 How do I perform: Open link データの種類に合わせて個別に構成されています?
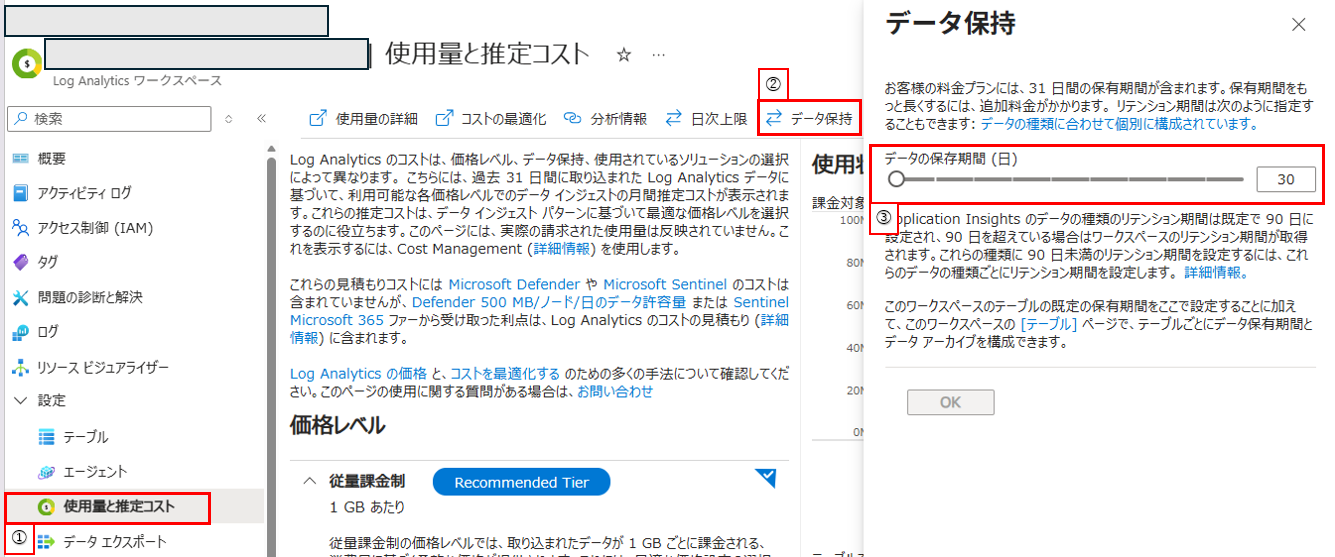tap(1118, 124)
